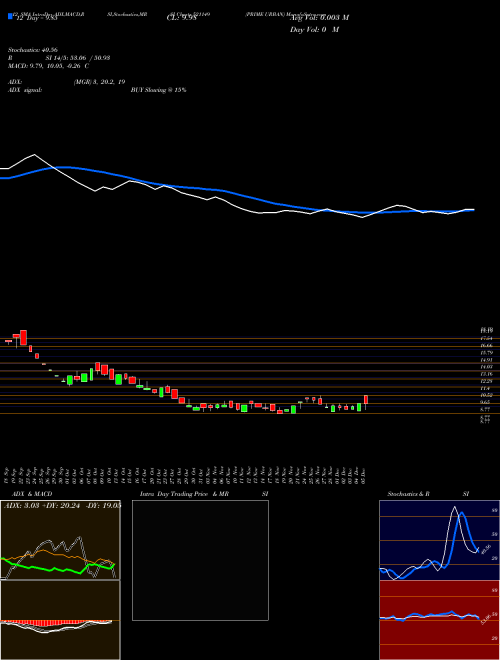Click the 'MACD: 9.79, 10.05, -0.26 C' line
Screen dimensions: 500x660
[x=48, y=66]
